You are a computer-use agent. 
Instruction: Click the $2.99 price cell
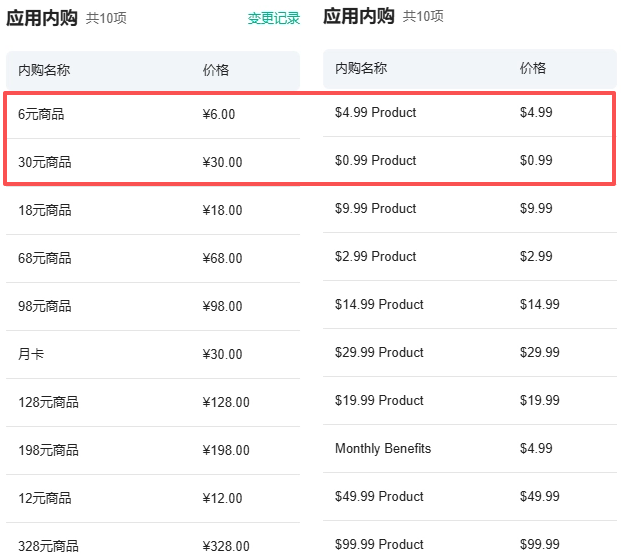[x=536, y=256]
